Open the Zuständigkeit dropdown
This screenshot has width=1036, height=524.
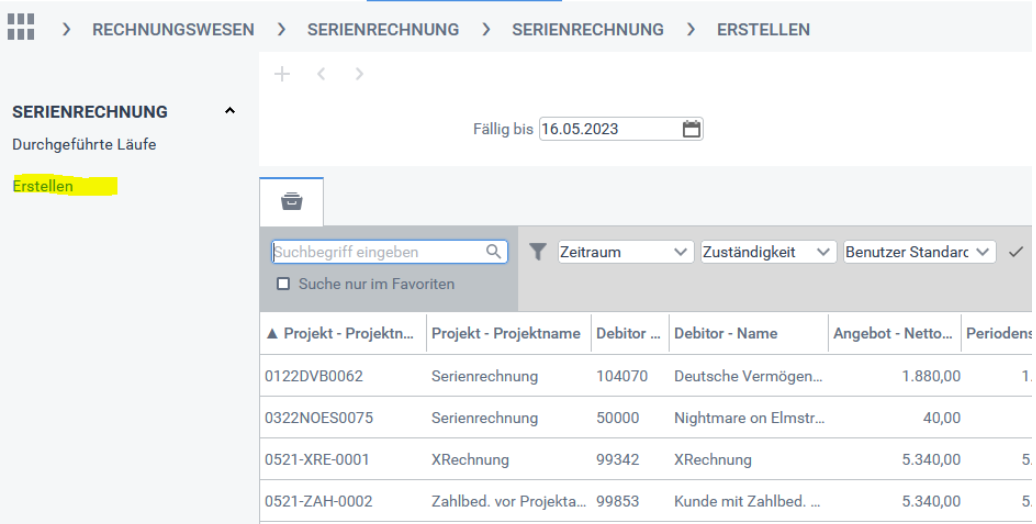768,252
